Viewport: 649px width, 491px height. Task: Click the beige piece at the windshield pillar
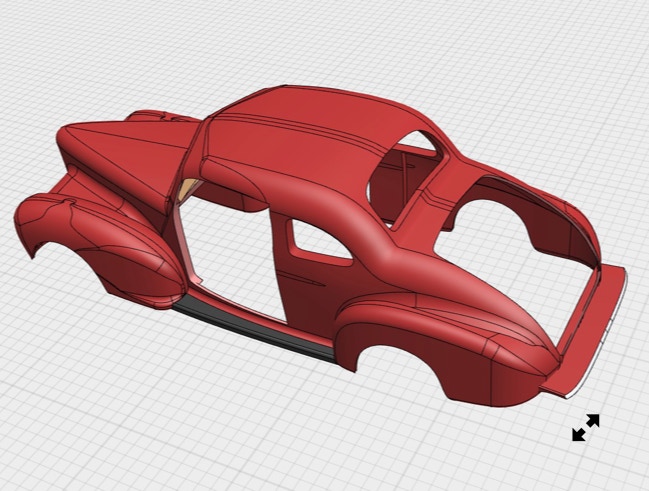(x=186, y=190)
